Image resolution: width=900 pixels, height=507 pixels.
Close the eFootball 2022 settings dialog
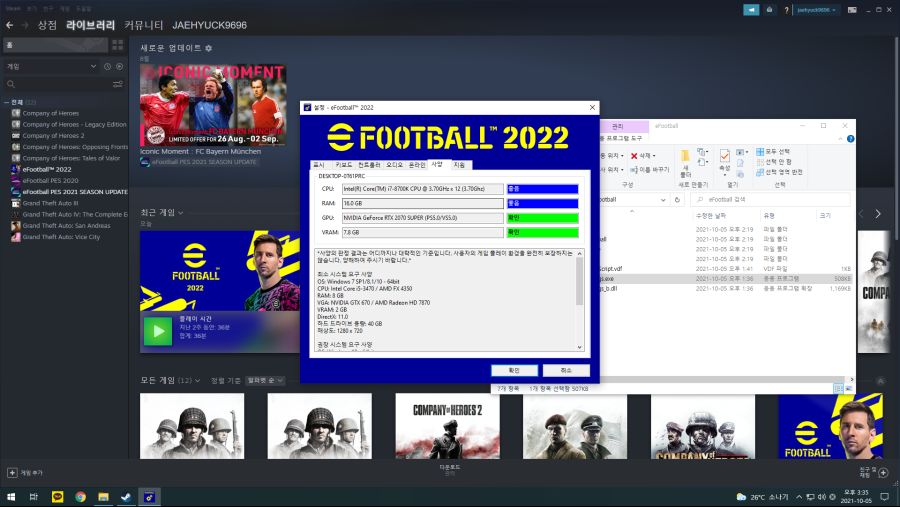[x=592, y=107]
